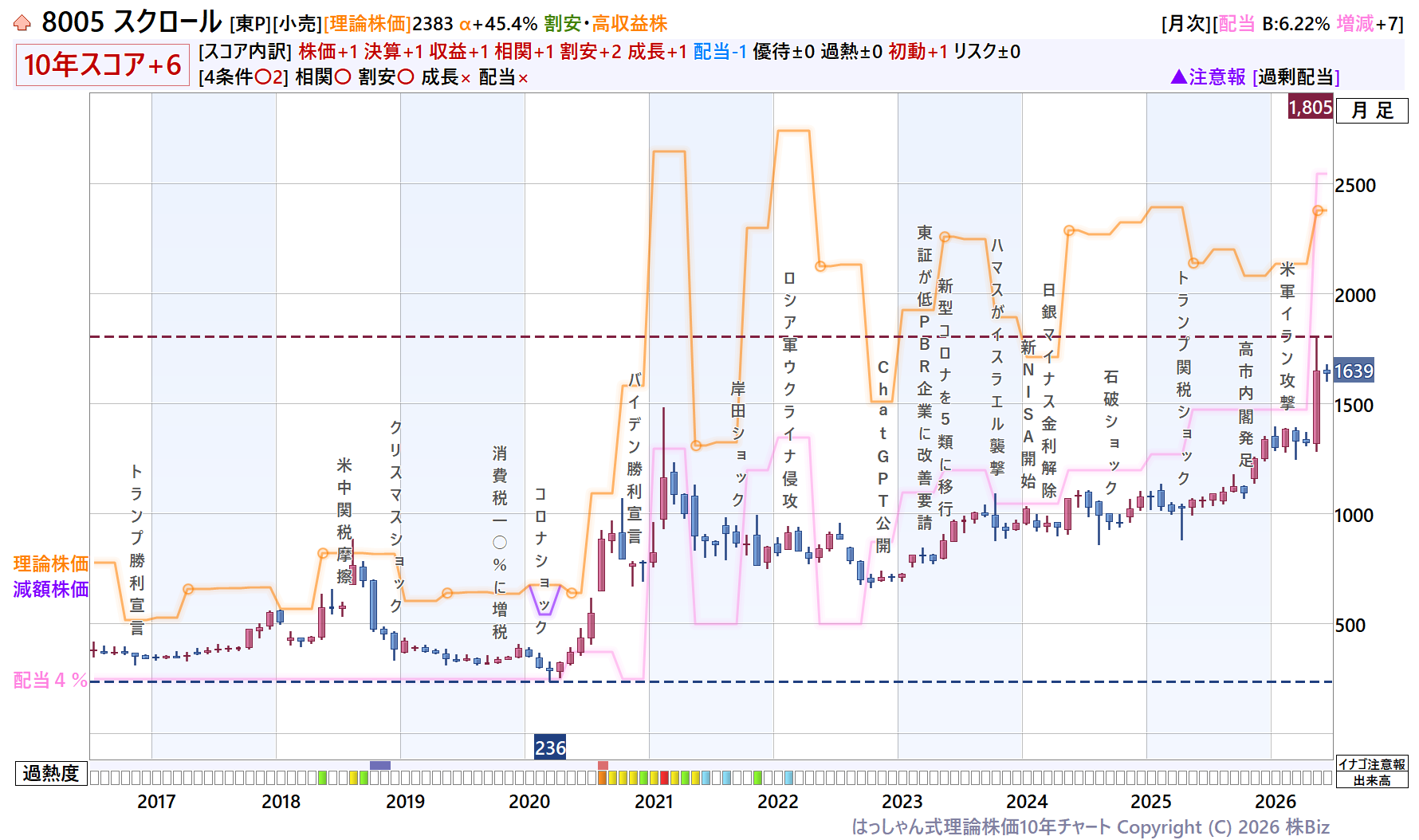Screen dimensions: 1419x840
Task: Click the copyright 株Biz footer text
Action: pyautogui.click(x=1091, y=827)
